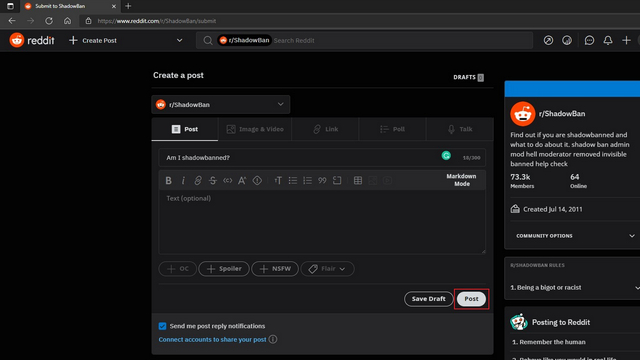The height and width of the screenshot is (360, 640).
Task: Switch to the Talk tab
Action: [460, 129]
